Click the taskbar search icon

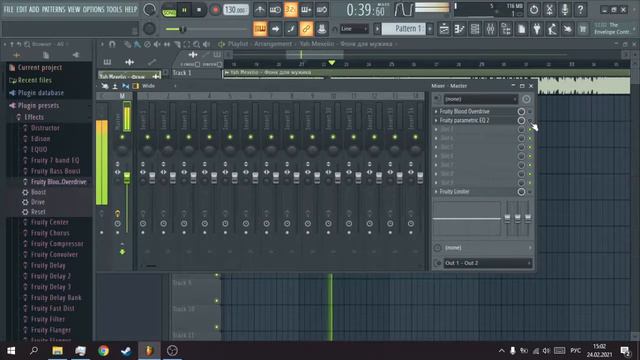(x=34, y=351)
